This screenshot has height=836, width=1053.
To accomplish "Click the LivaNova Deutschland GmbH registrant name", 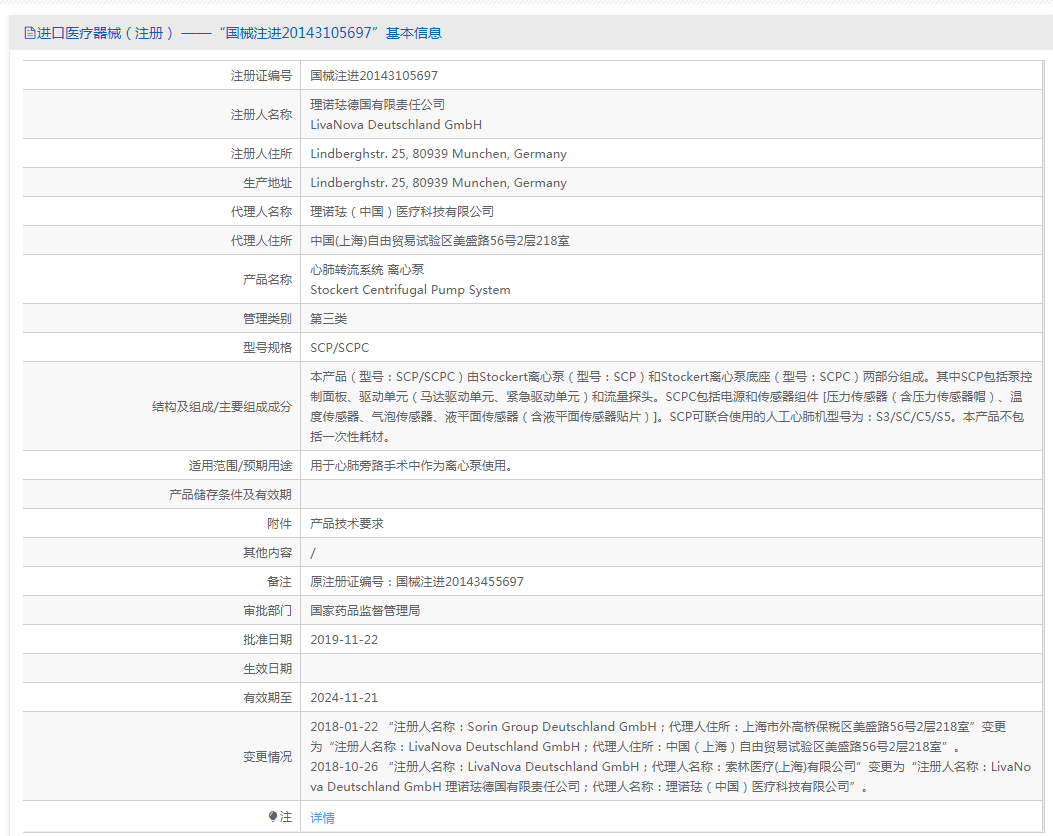I will 396,125.
